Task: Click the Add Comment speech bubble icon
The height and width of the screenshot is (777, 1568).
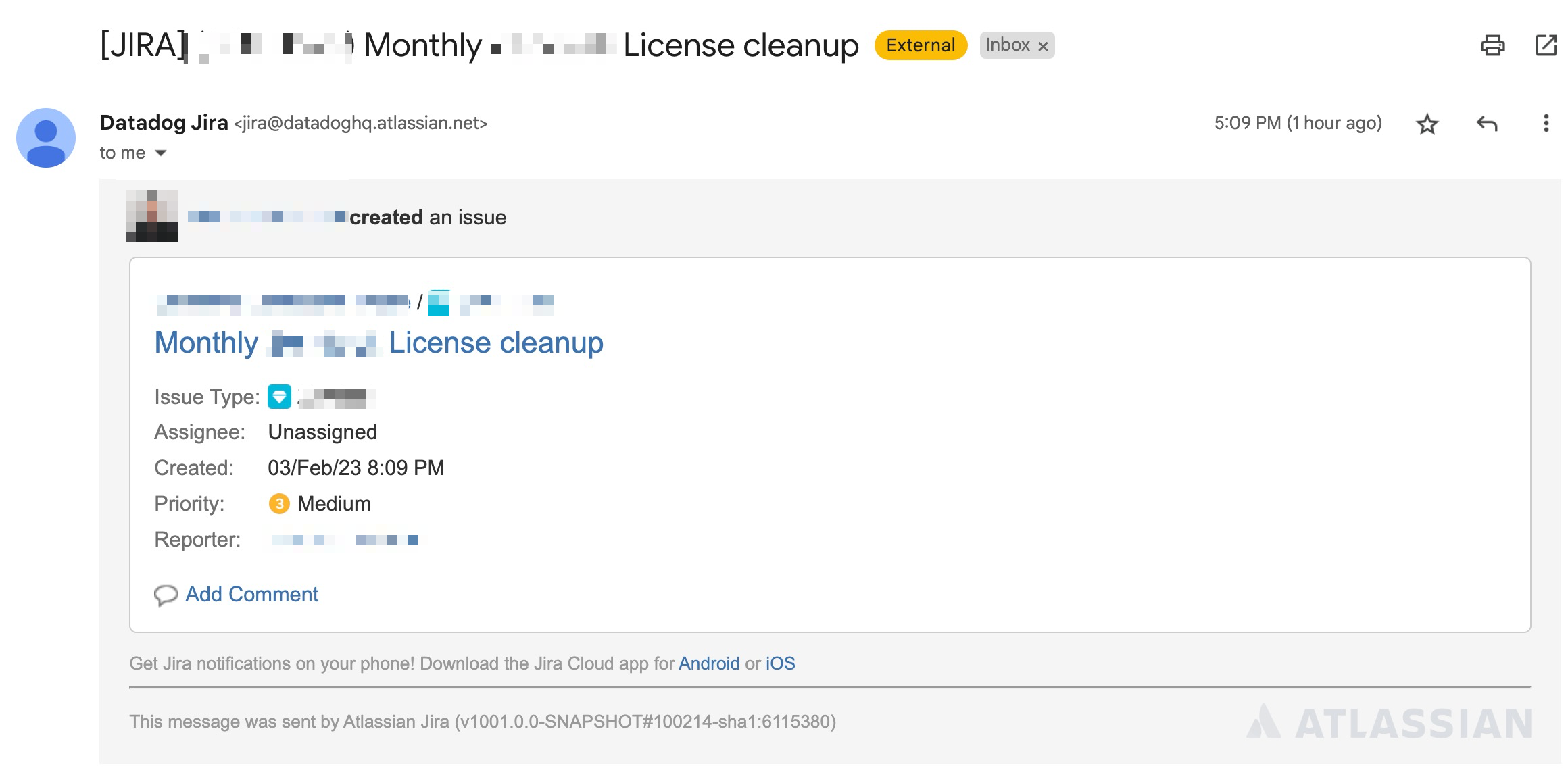Action: 166,595
